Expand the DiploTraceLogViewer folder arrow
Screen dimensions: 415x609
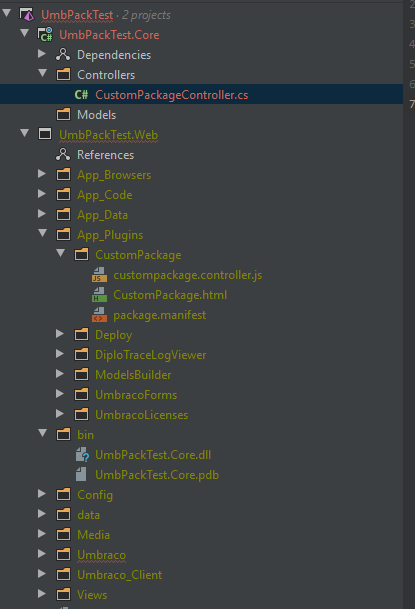[60, 353]
